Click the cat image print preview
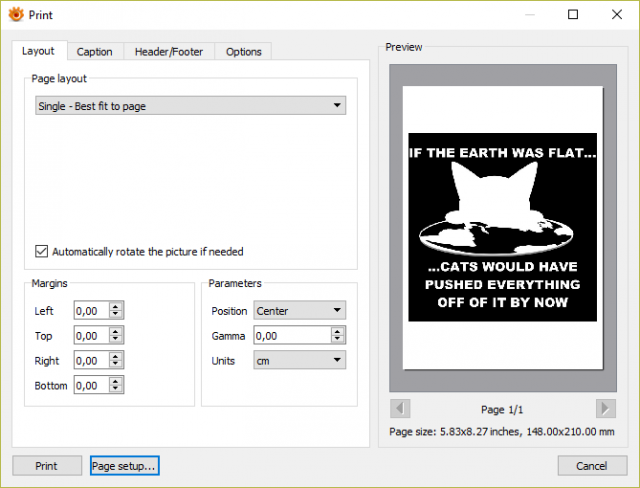The image size is (640, 488). click(502, 227)
